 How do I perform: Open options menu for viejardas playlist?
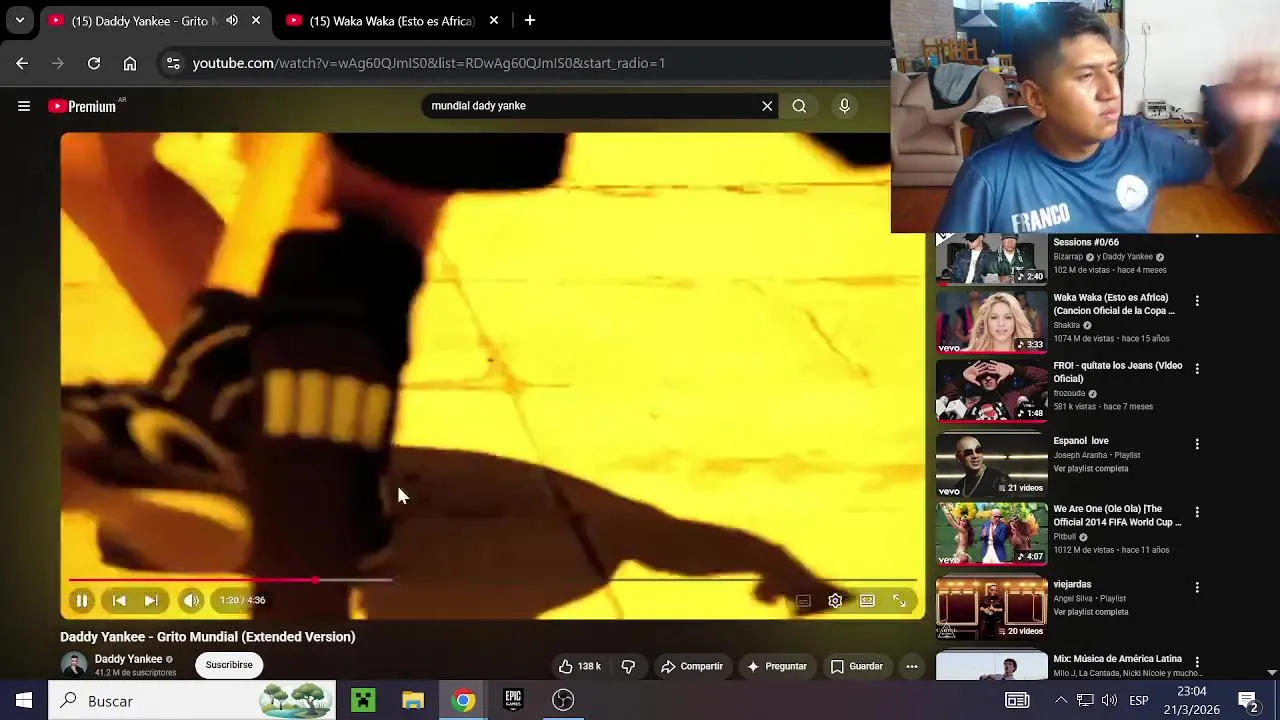[1197, 588]
